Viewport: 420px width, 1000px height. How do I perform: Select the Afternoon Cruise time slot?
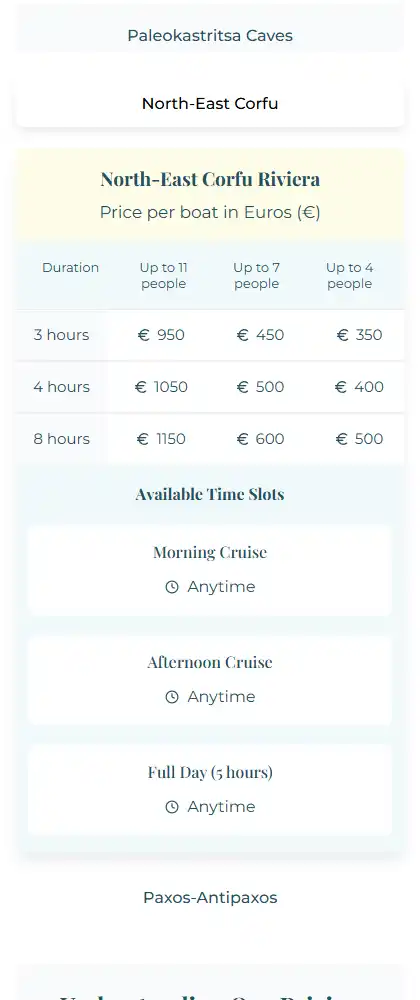coord(210,680)
